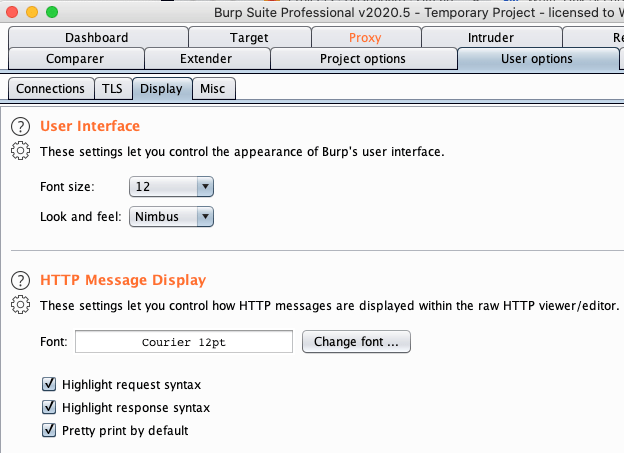Open the Comparer tab
Viewport: 624px width, 453px height.
coord(74,59)
